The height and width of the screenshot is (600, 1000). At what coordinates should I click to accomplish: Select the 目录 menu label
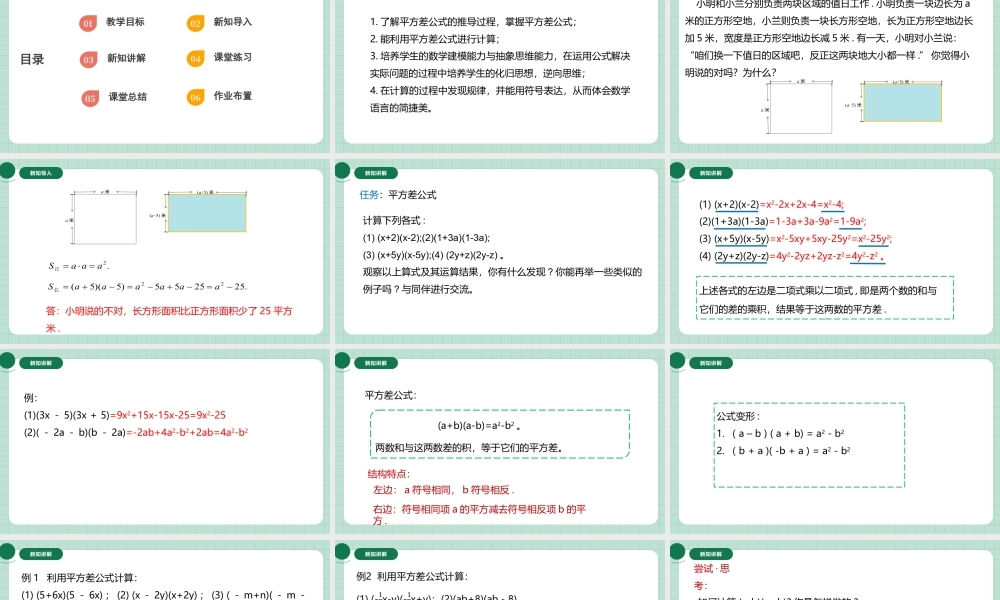pos(31,58)
